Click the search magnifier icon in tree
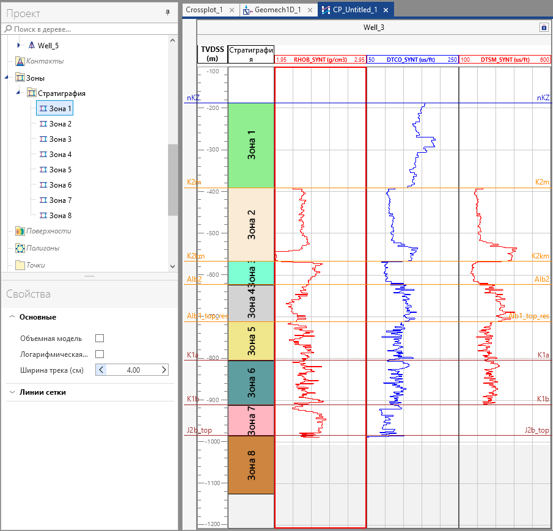Viewport: 553px width, 531px height. (8, 29)
